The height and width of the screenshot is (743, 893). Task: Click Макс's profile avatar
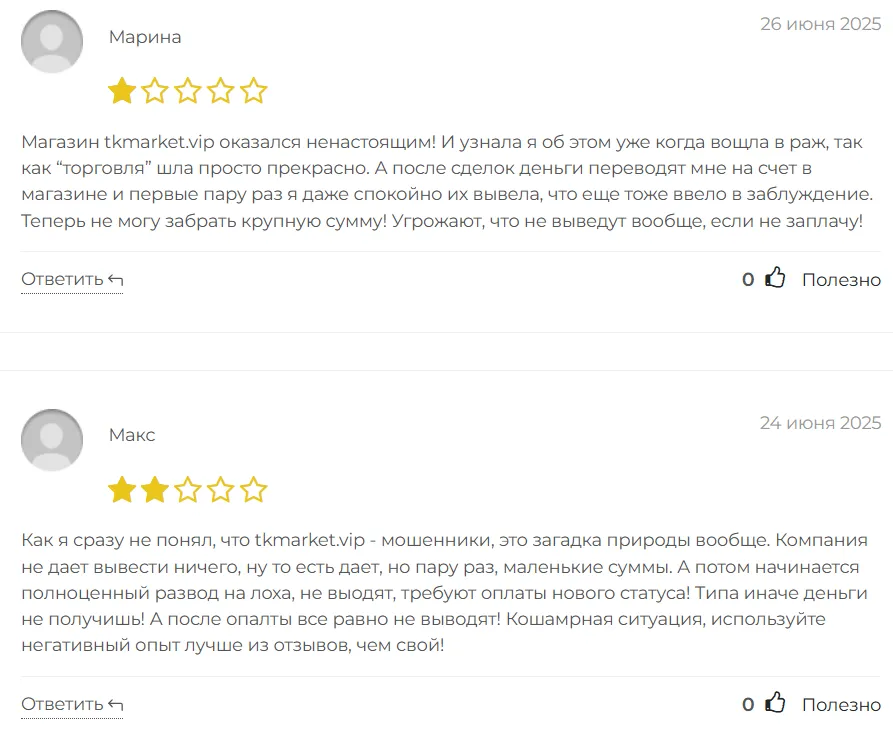(52, 440)
